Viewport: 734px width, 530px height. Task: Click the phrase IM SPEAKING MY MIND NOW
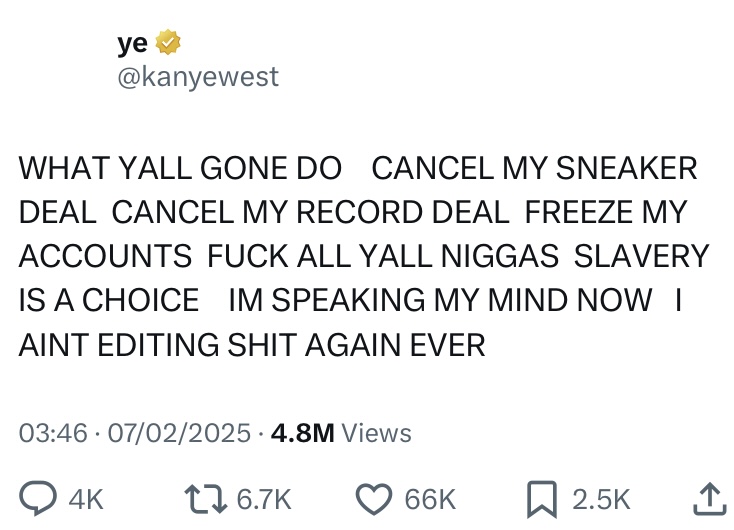coord(440,300)
